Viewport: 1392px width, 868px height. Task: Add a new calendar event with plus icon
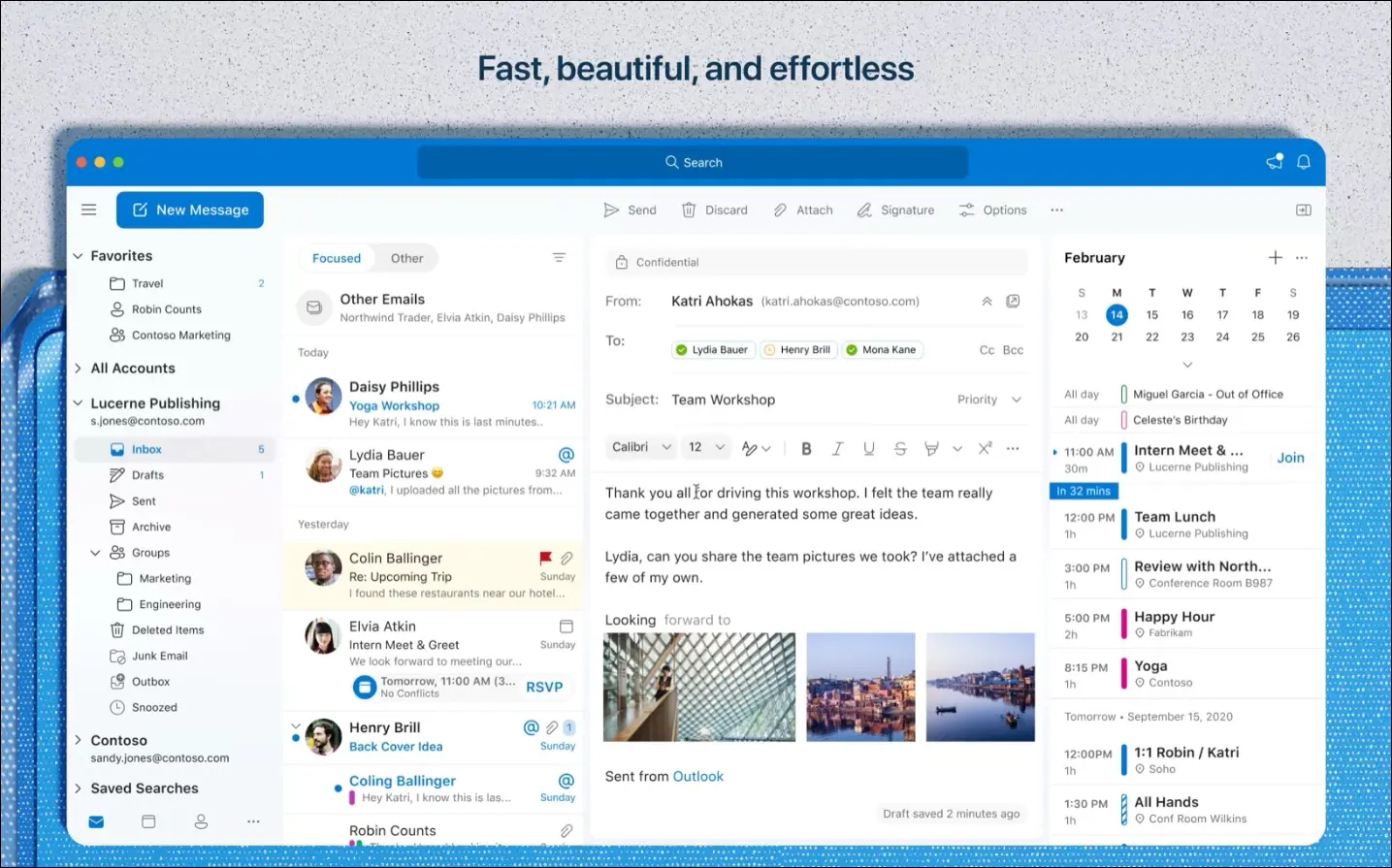pyautogui.click(x=1275, y=258)
